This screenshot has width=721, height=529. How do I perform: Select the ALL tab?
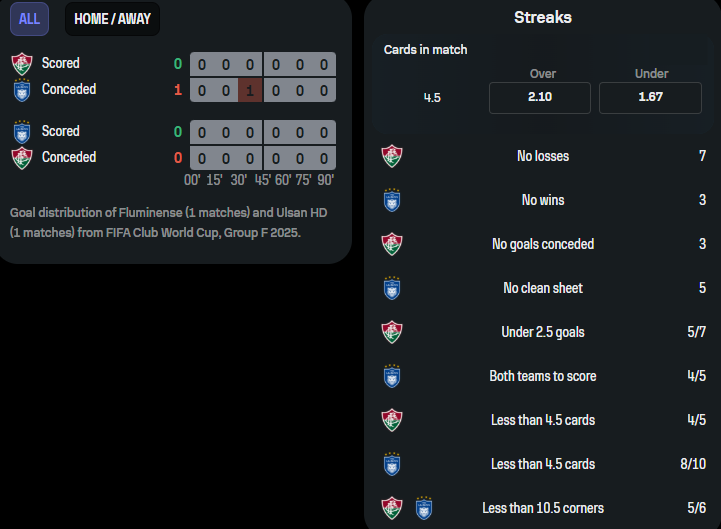[29, 19]
